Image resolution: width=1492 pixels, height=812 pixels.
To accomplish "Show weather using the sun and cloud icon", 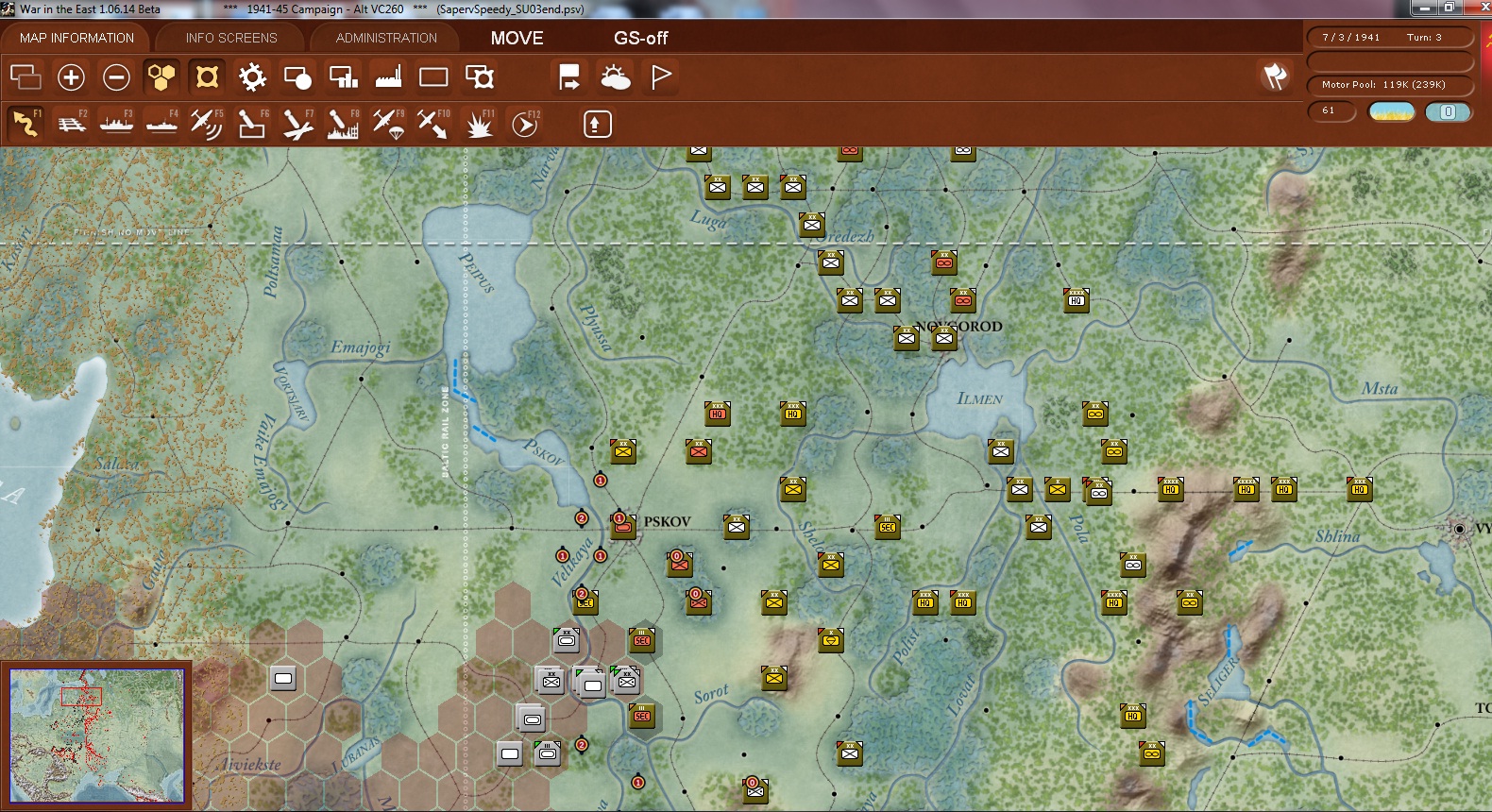I will [615, 77].
